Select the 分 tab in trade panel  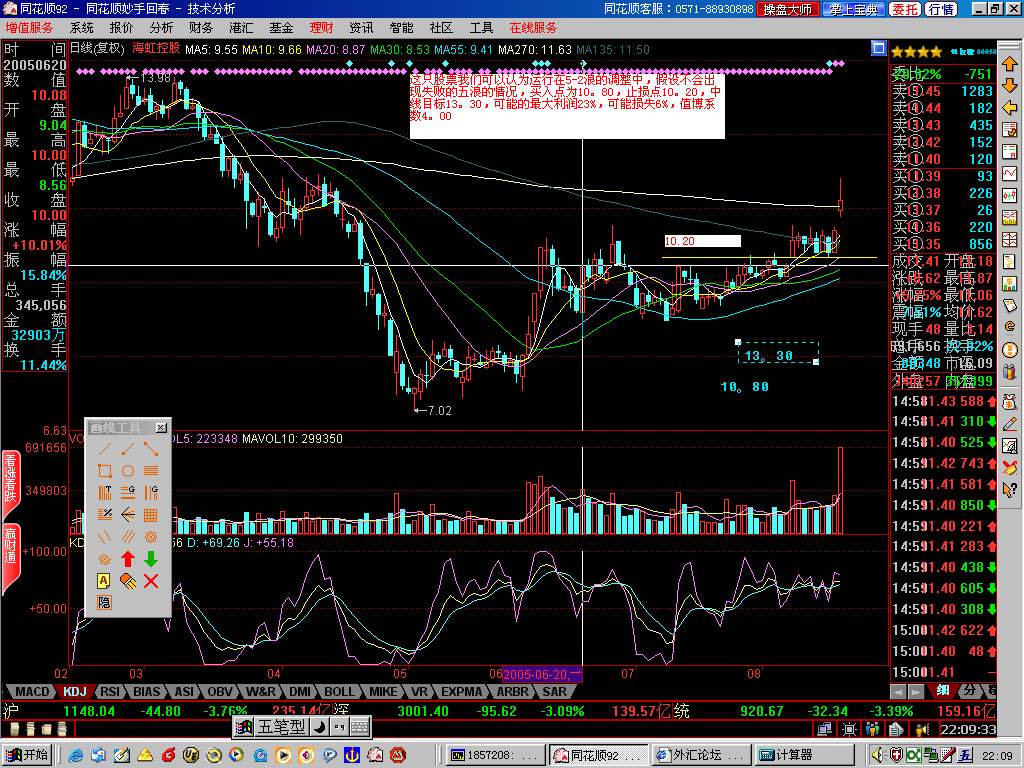970,690
